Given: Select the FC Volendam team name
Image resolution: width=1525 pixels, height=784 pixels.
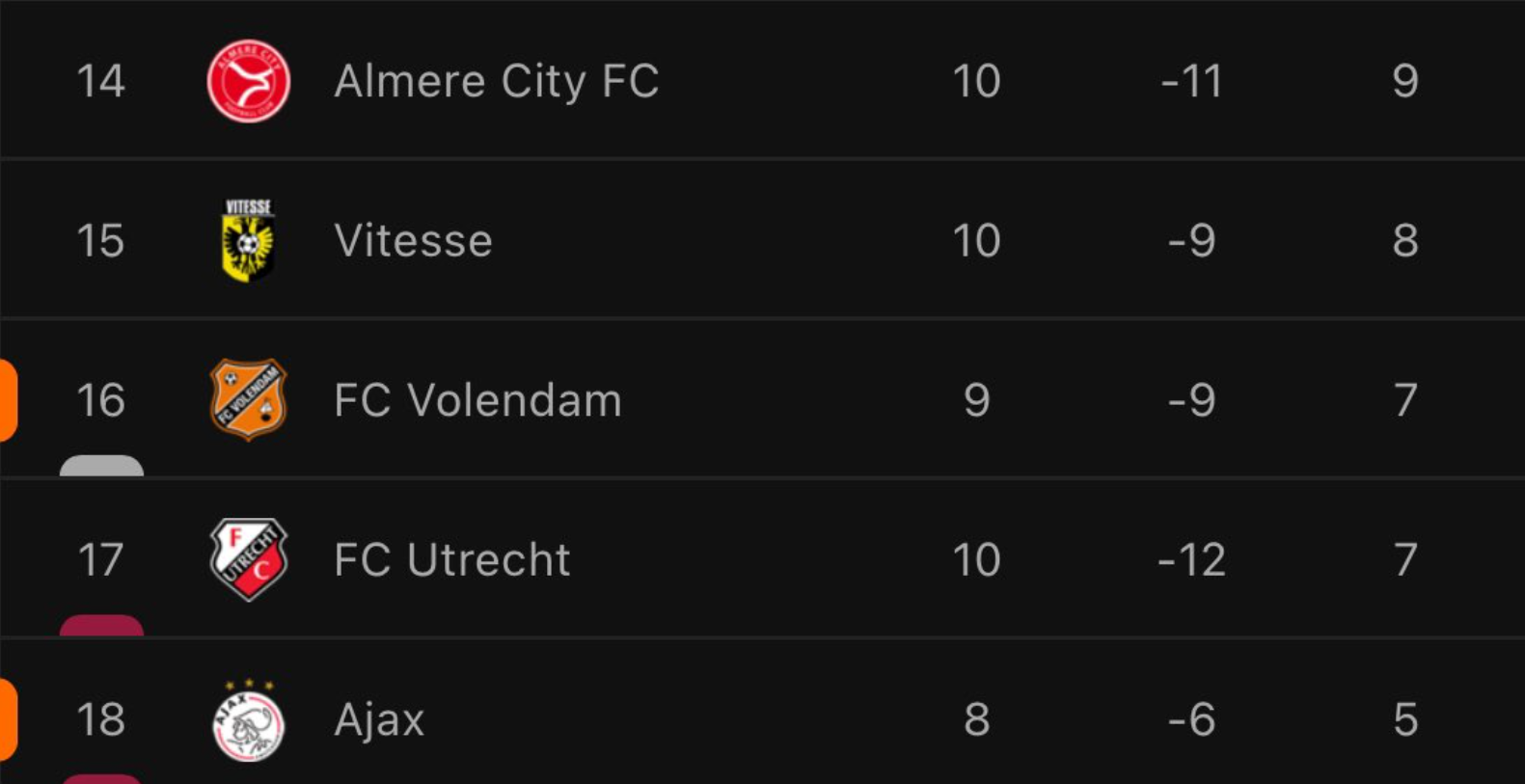Looking at the screenshot, I should [477, 400].
